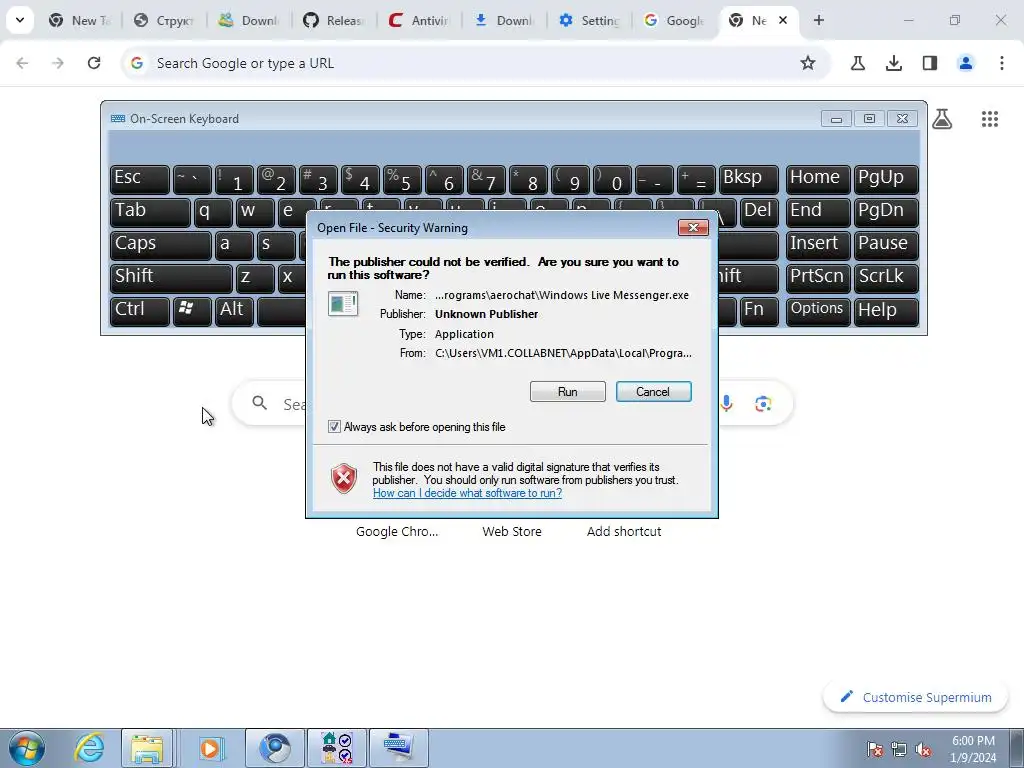1024x768 pixels.
Task: Click On-Screen Keyboard taskbar icon
Action: point(399,748)
